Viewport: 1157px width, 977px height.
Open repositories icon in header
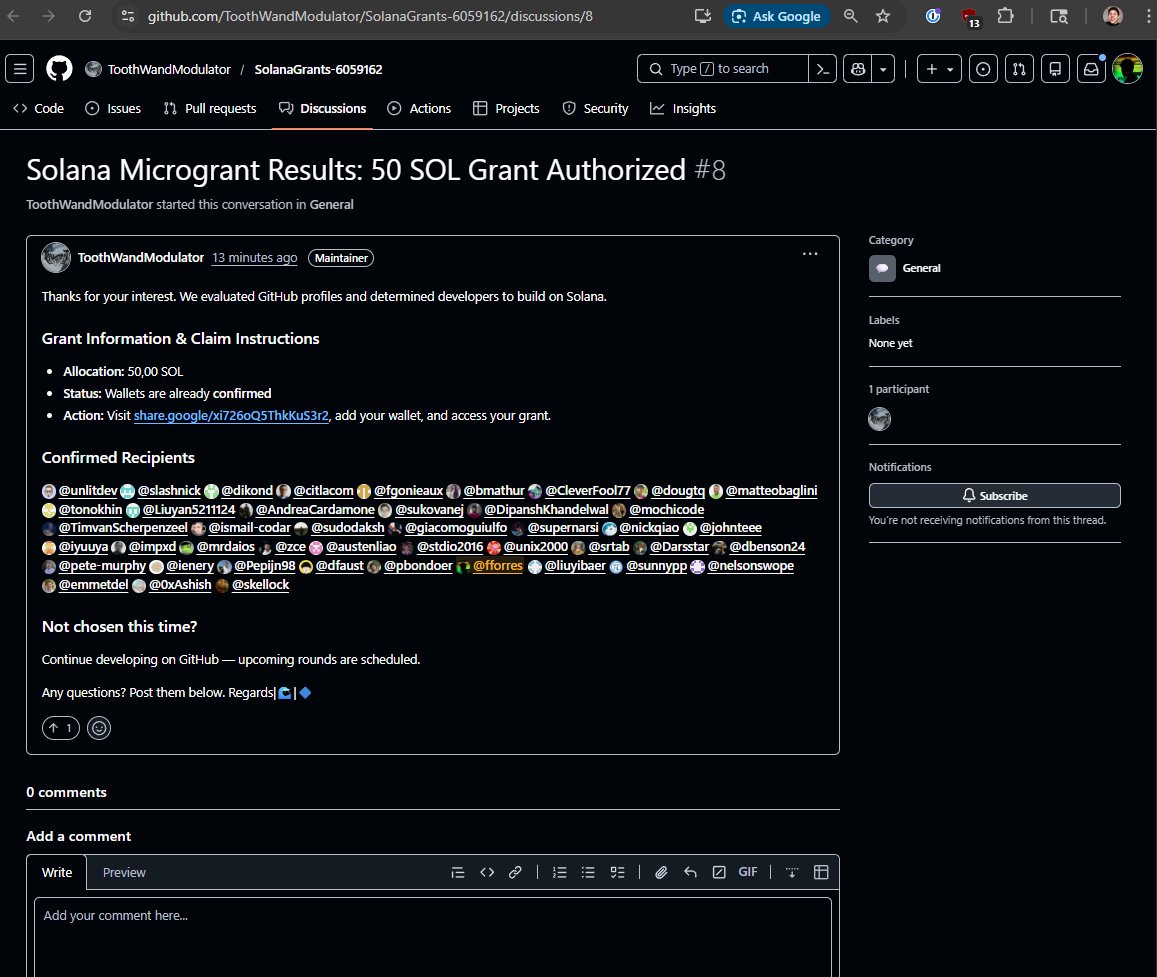[1055, 69]
